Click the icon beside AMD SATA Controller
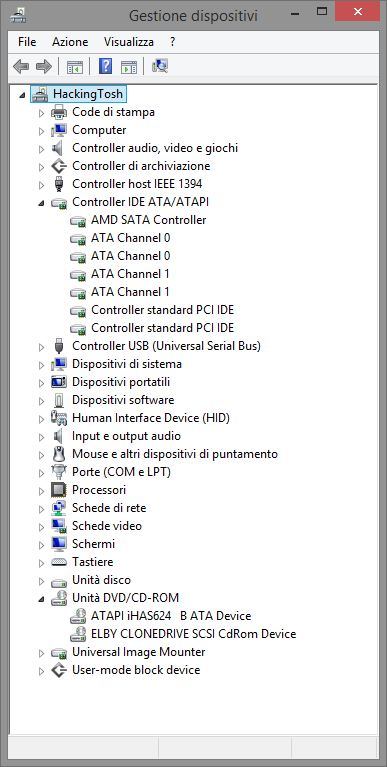The width and height of the screenshot is (387, 767). [x=78, y=221]
